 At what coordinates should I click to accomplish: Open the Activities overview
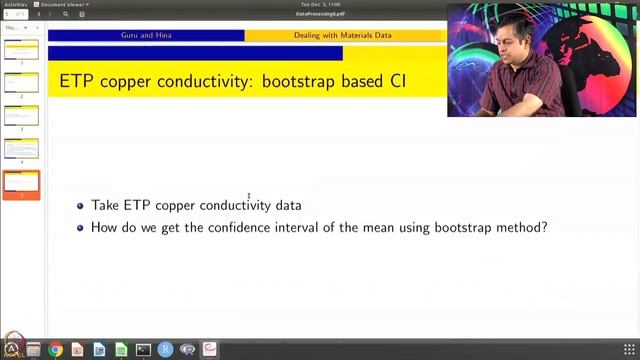pyautogui.click(x=16, y=4)
